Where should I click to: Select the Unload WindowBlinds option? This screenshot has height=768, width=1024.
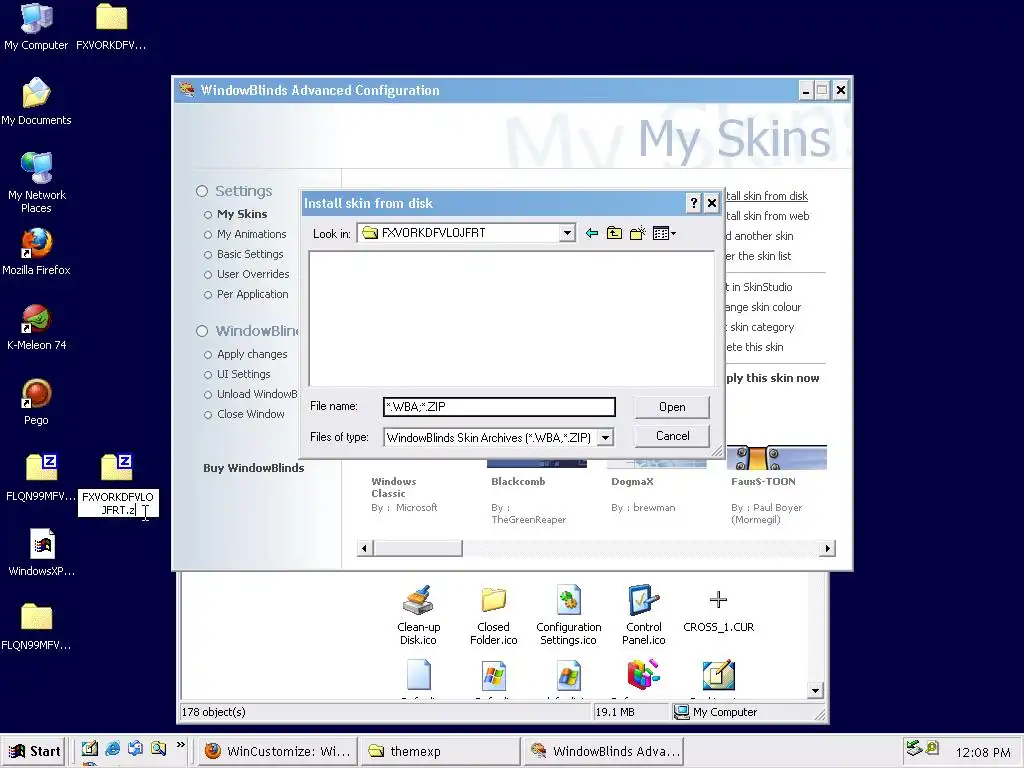click(x=251, y=394)
